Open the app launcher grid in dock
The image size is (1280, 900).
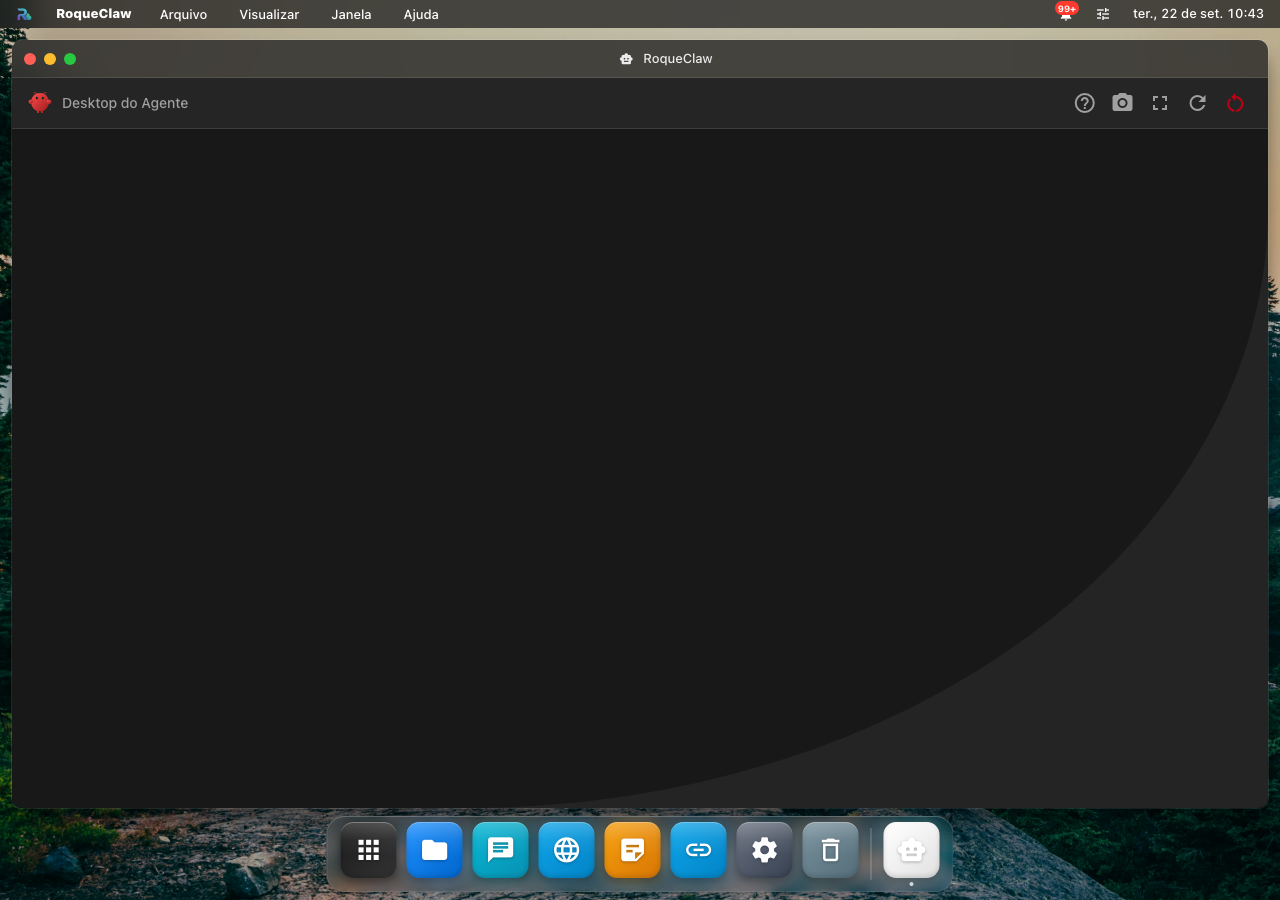click(369, 850)
